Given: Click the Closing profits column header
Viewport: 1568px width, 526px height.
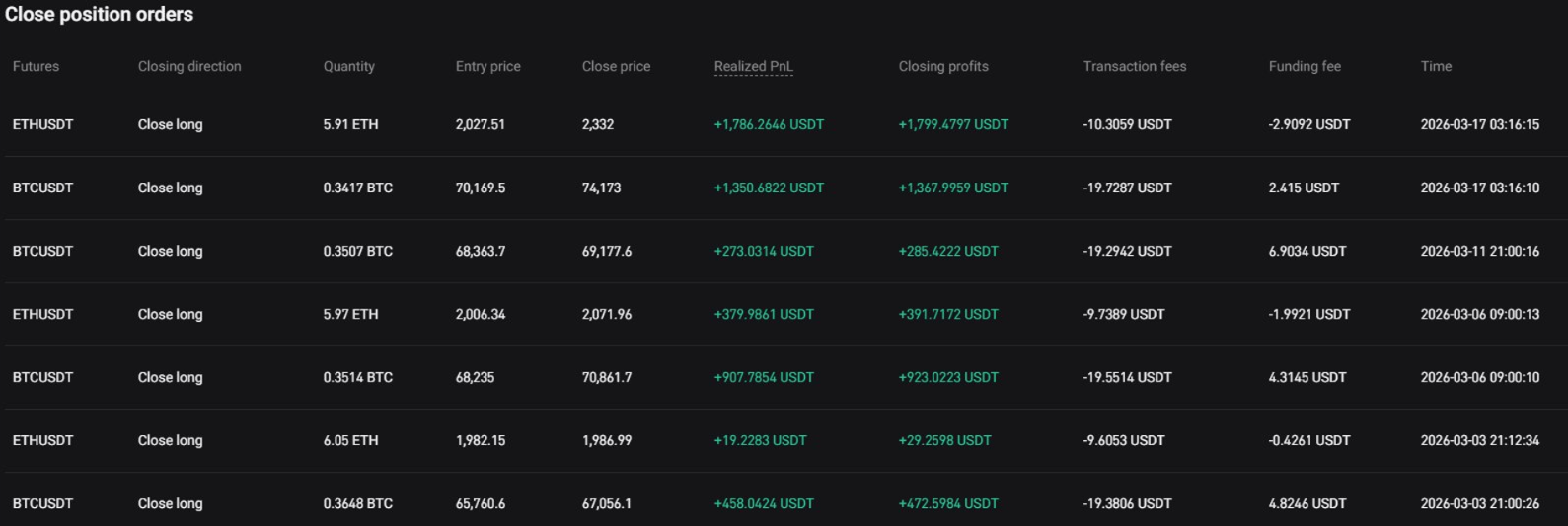Looking at the screenshot, I should (x=942, y=66).
